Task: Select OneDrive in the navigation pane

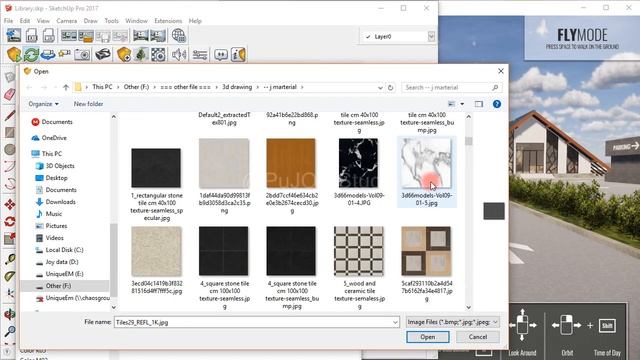Action: pyautogui.click(x=54, y=138)
